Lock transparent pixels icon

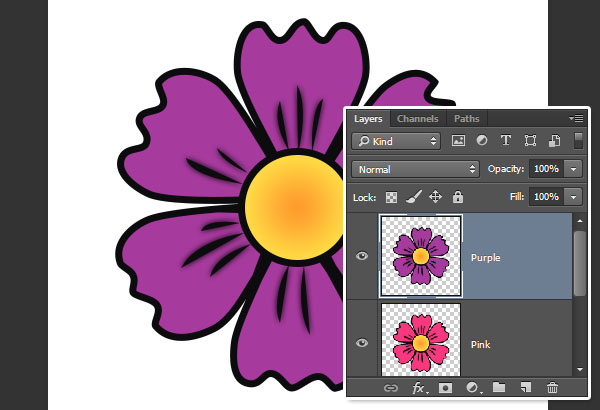point(391,198)
